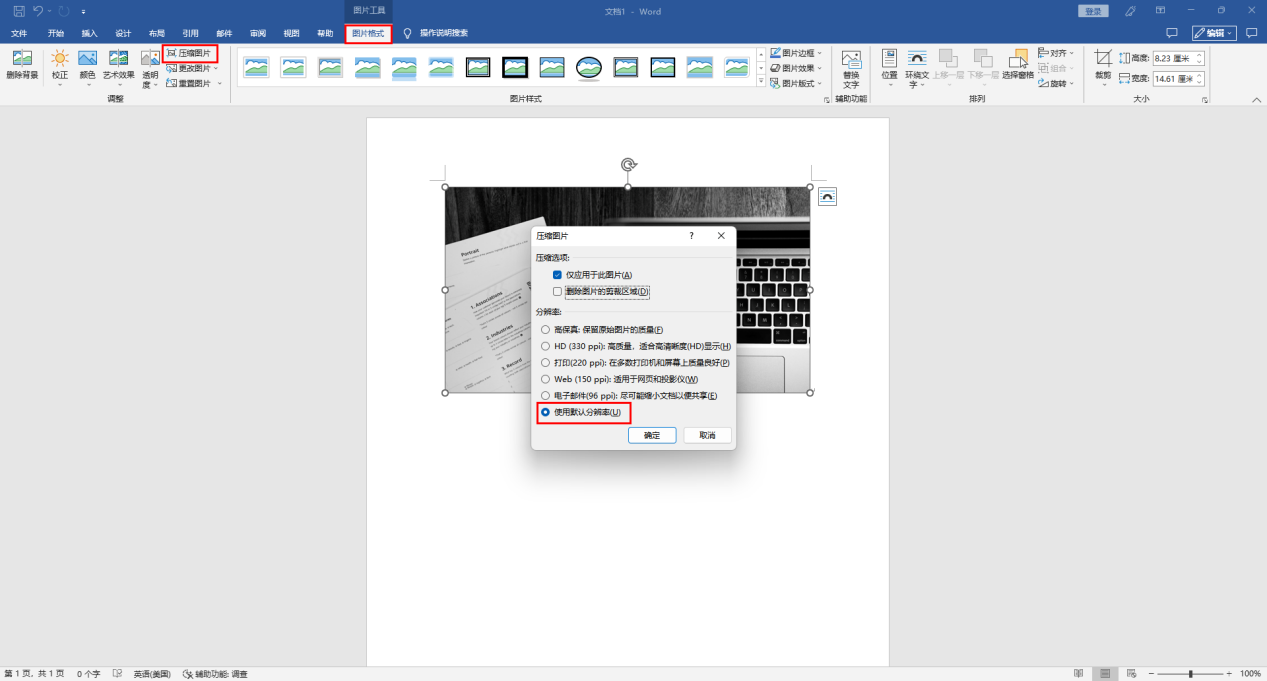Open the comments icon at far right of the ribbon tabs
Screen dimensions: 1267x681
point(1251,33)
